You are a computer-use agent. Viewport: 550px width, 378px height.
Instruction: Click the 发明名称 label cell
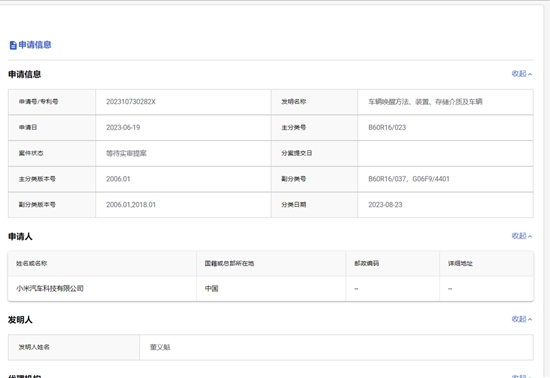[x=314, y=102]
